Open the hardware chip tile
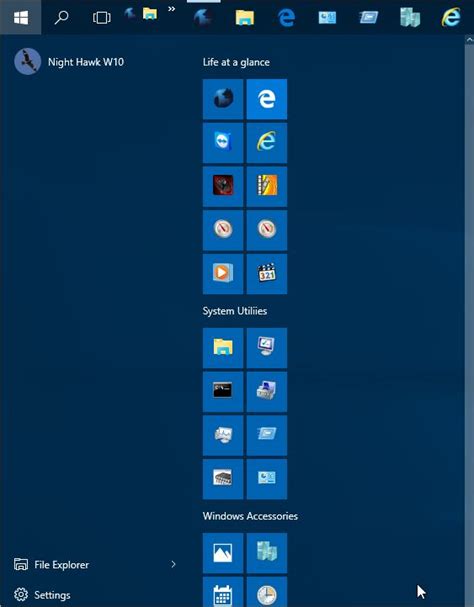Image resolution: width=474 pixels, height=607 pixels. (x=223, y=479)
